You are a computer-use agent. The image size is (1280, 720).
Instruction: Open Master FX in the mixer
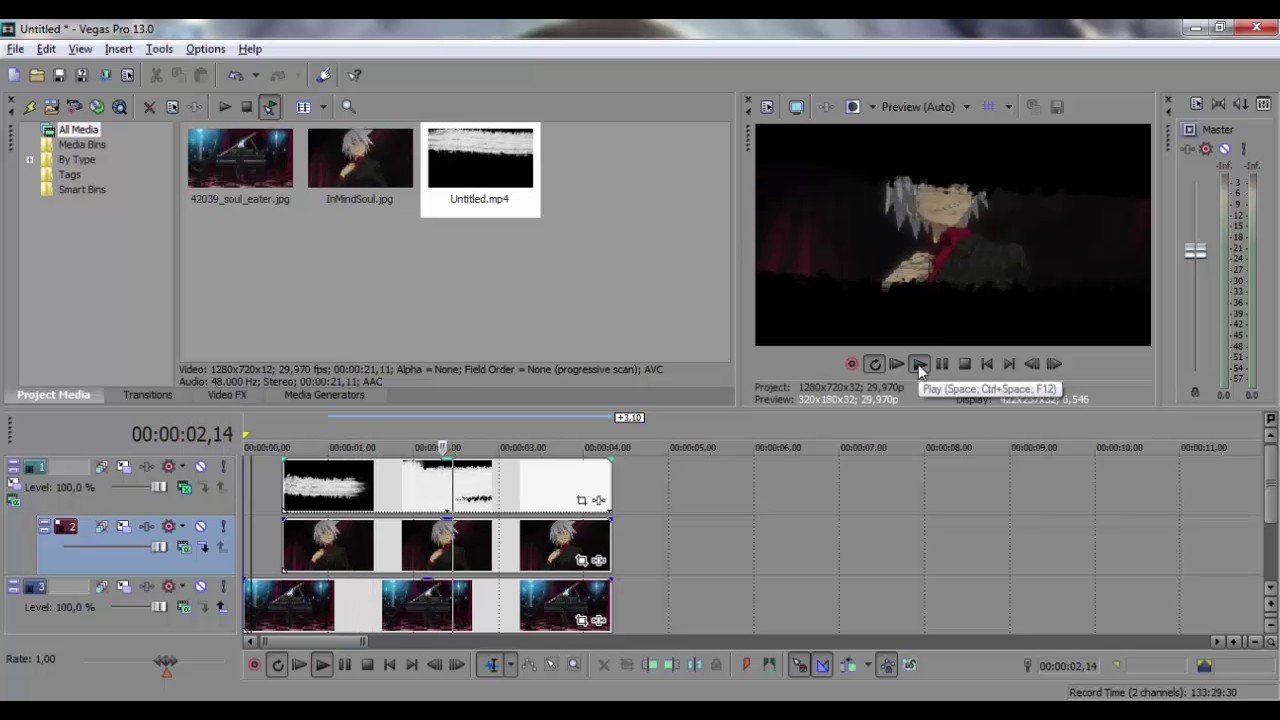(x=1187, y=150)
